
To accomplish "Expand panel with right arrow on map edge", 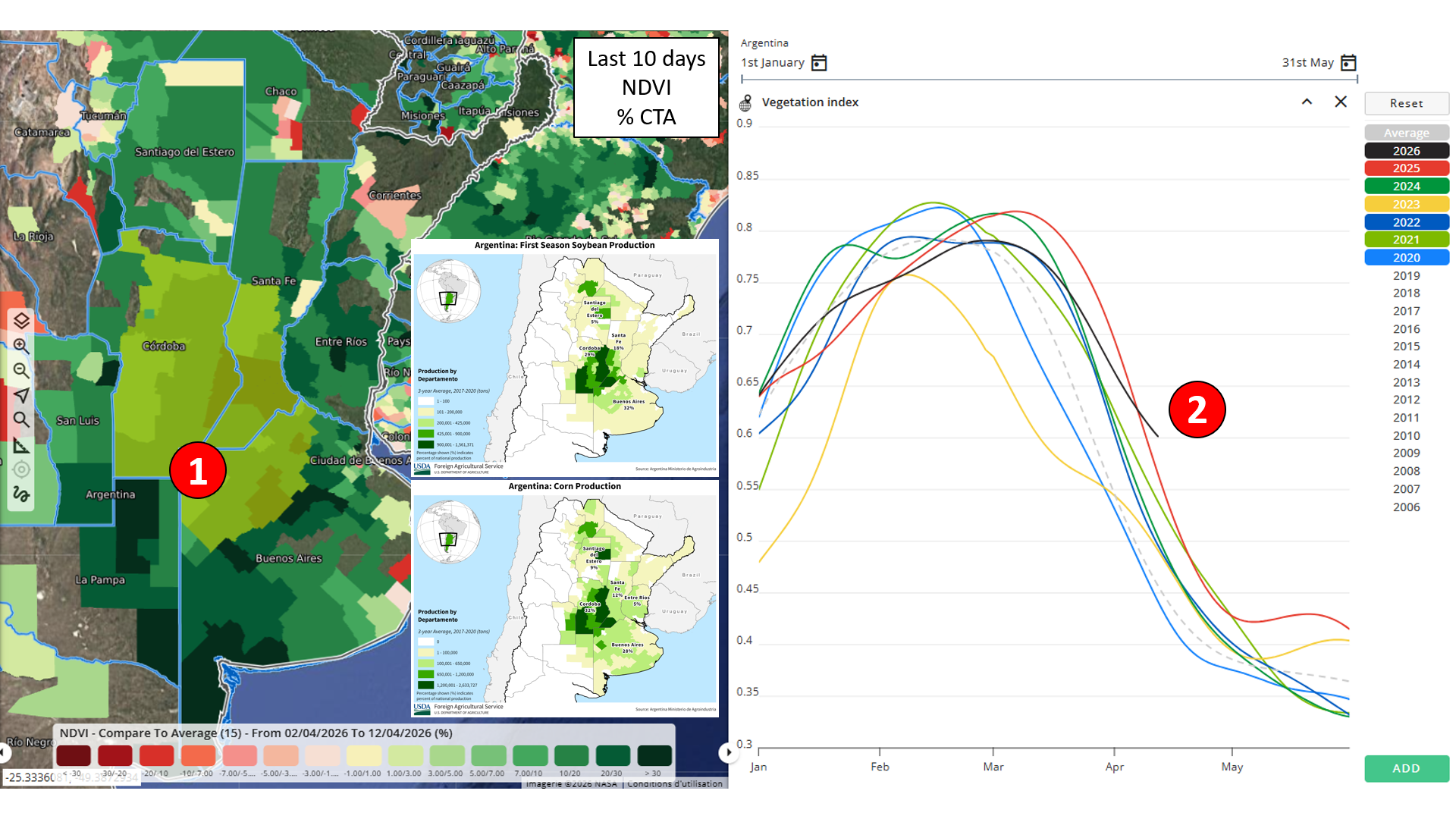I will point(727,752).
